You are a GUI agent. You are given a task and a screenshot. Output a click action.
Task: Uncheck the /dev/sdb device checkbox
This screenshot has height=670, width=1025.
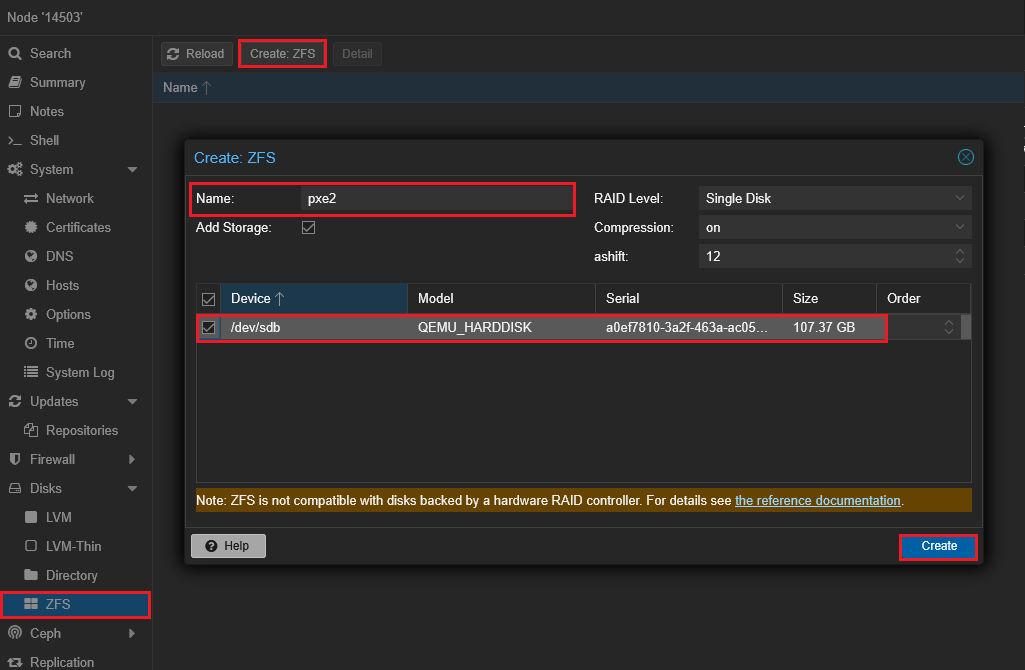point(209,328)
